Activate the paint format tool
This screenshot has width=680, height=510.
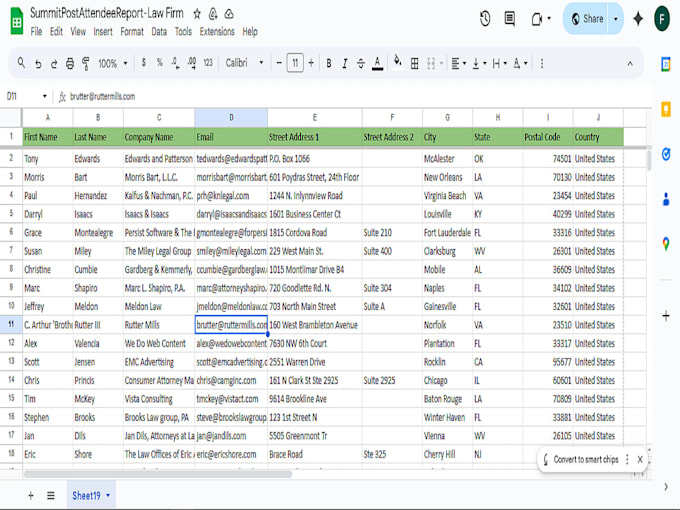(x=86, y=64)
